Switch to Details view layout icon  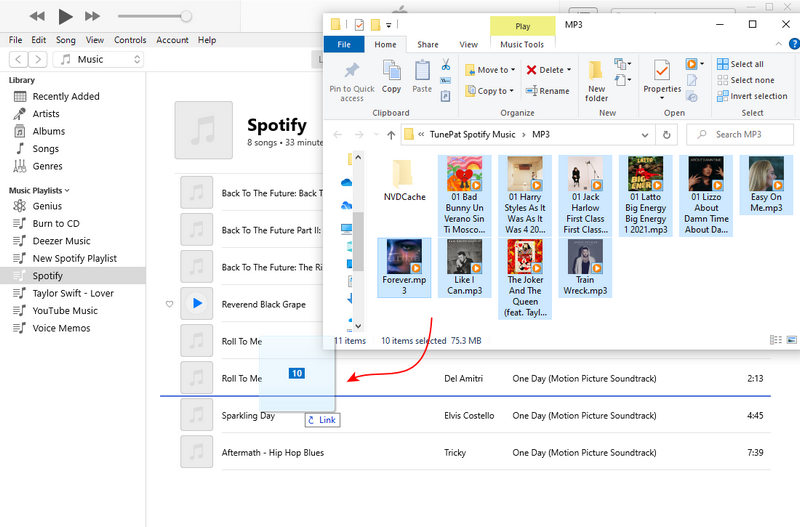click(776, 340)
